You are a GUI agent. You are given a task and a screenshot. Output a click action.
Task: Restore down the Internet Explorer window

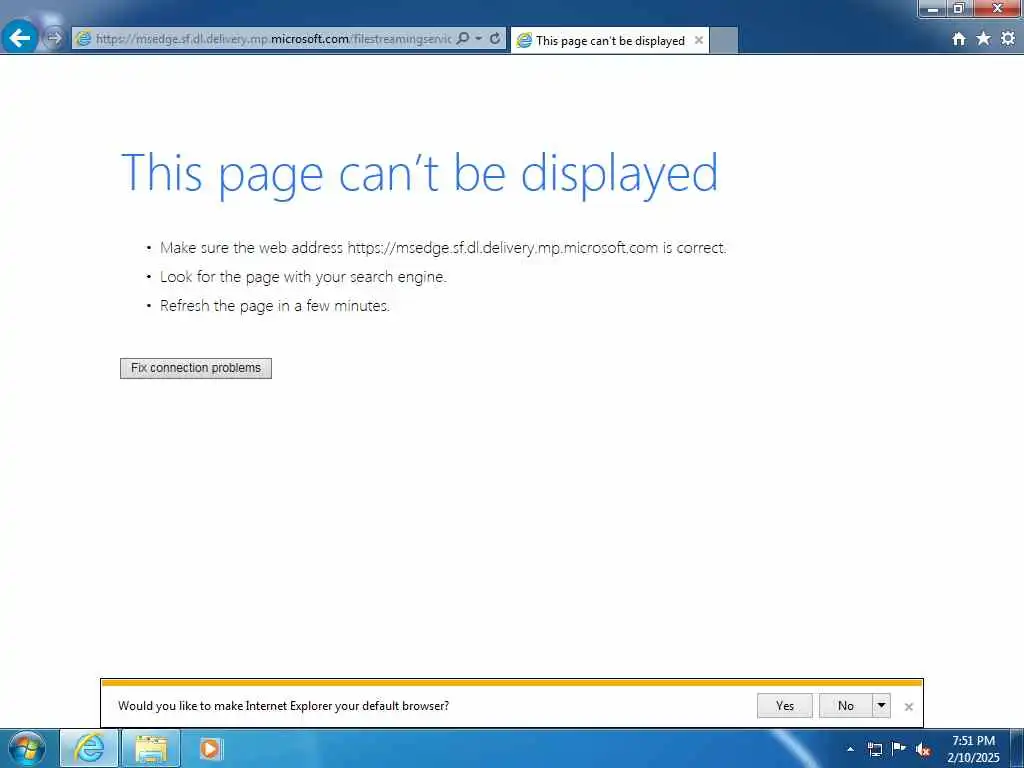(x=959, y=8)
